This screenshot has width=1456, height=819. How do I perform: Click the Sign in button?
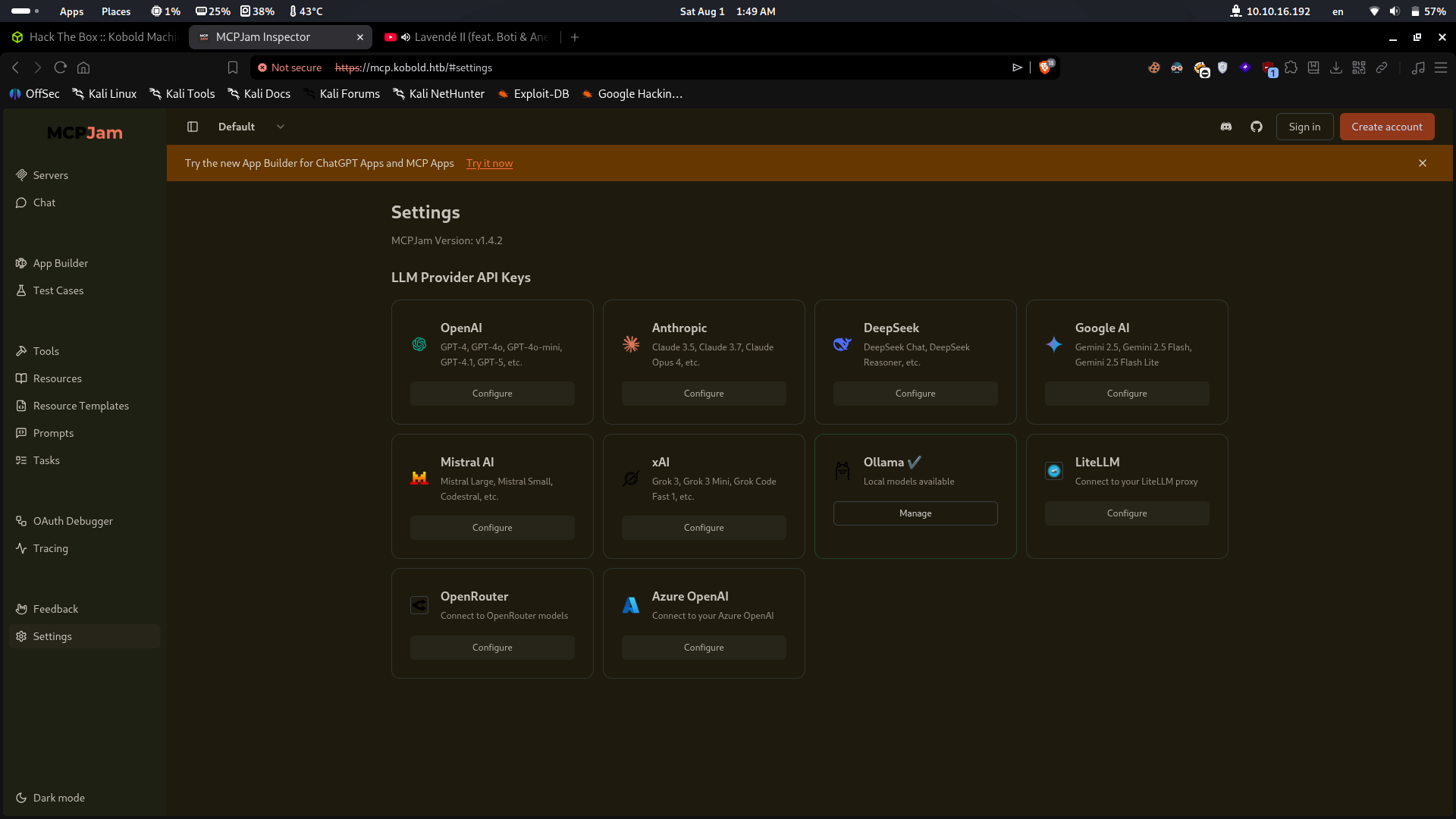point(1304,127)
